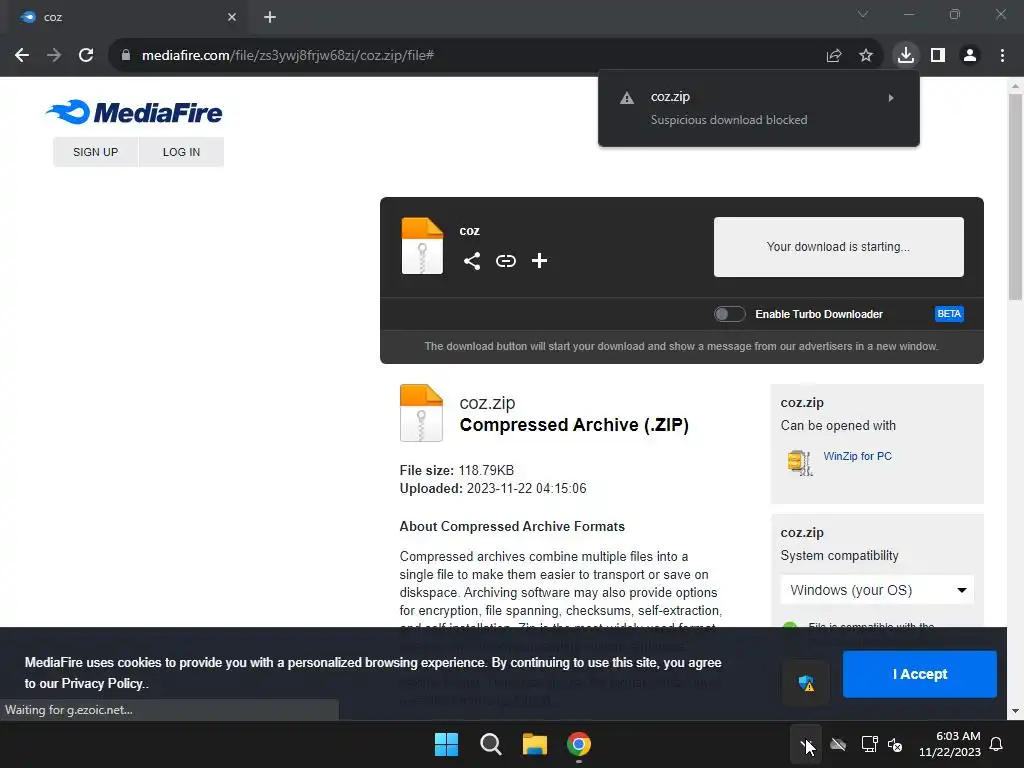The height and width of the screenshot is (768, 1024).
Task: Click the plus icon to save coz
Action: point(539,261)
